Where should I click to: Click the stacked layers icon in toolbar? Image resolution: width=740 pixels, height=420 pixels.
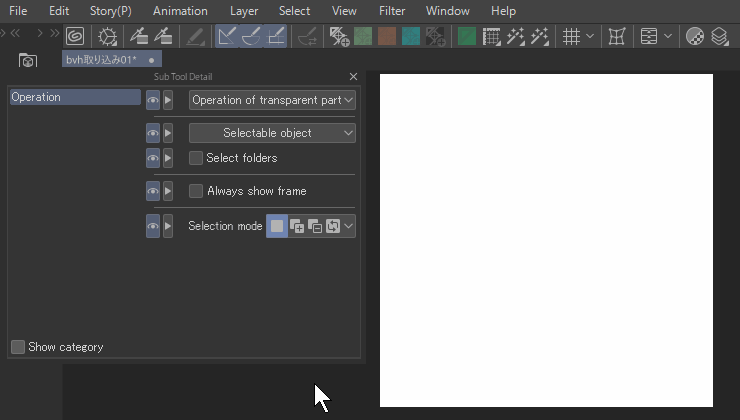pyautogui.click(x=719, y=37)
